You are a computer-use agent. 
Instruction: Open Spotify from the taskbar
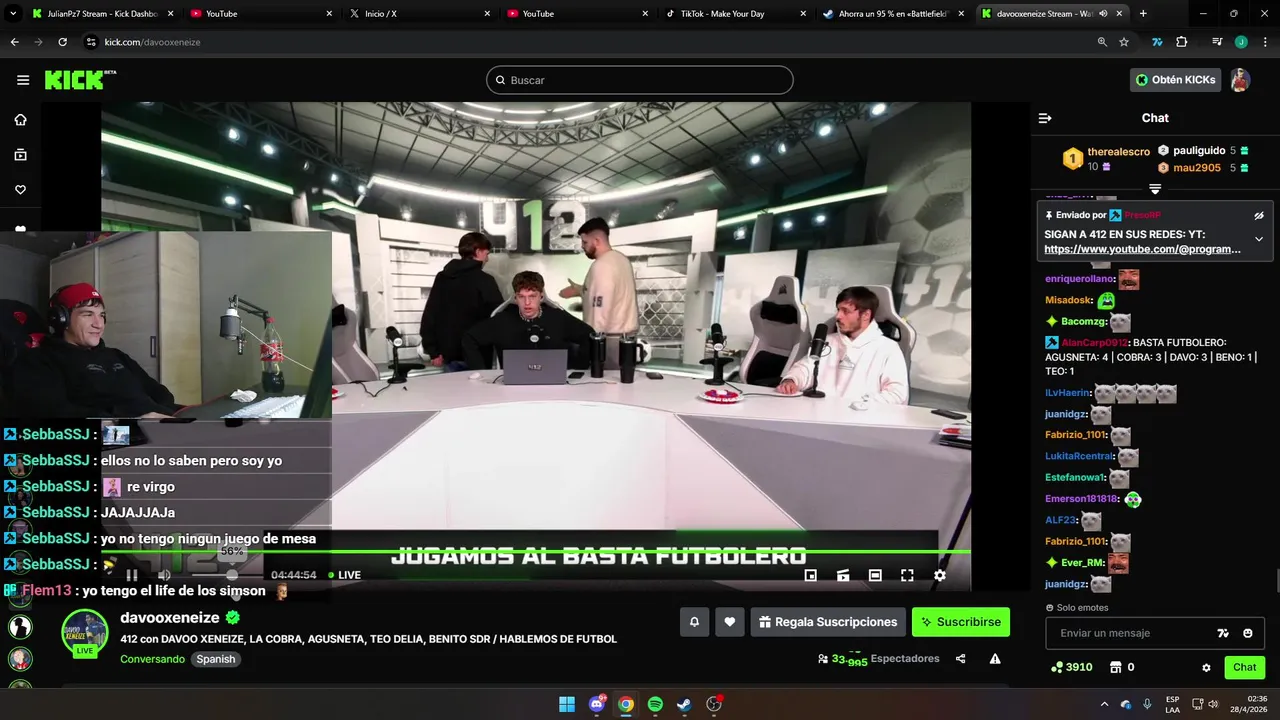[655, 704]
